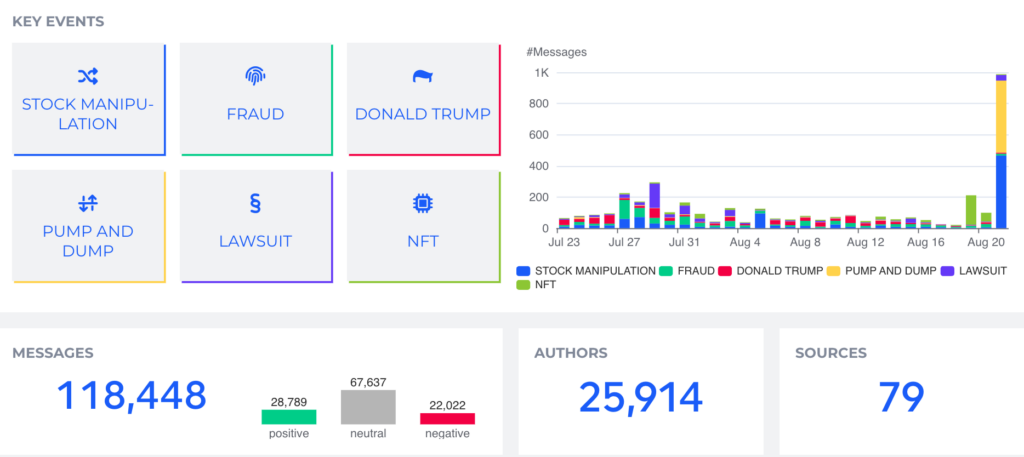Click the gray neutral sentiment bar
The width and height of the screenshot is (1024, 457).
click(x=368, y=407)
